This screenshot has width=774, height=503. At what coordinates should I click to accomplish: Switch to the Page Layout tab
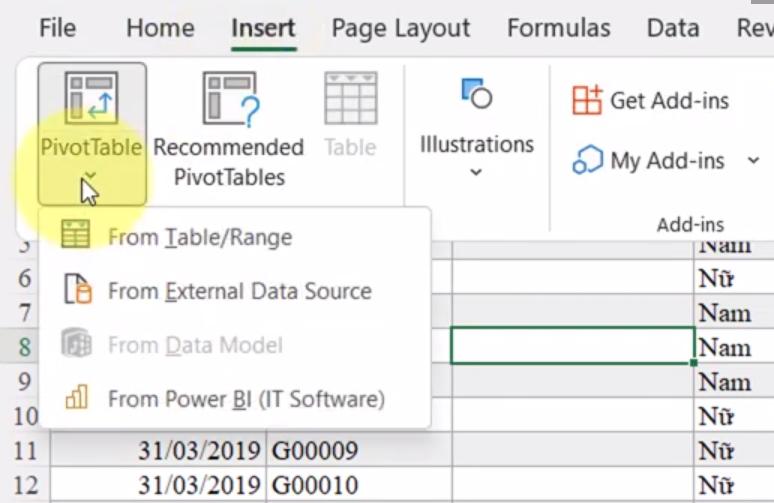point(400,29)
